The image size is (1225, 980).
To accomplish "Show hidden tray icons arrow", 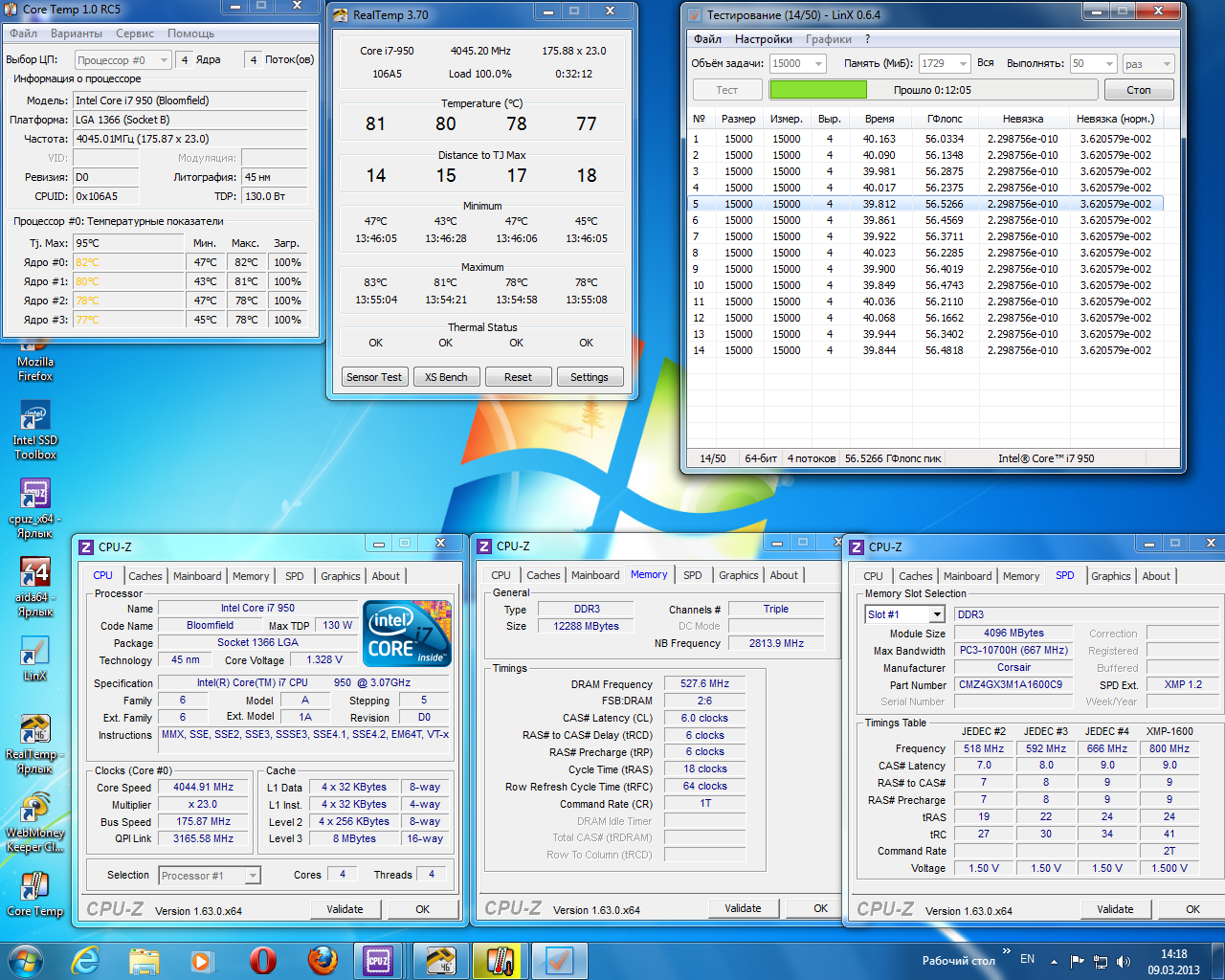I will pos(1054,961).
